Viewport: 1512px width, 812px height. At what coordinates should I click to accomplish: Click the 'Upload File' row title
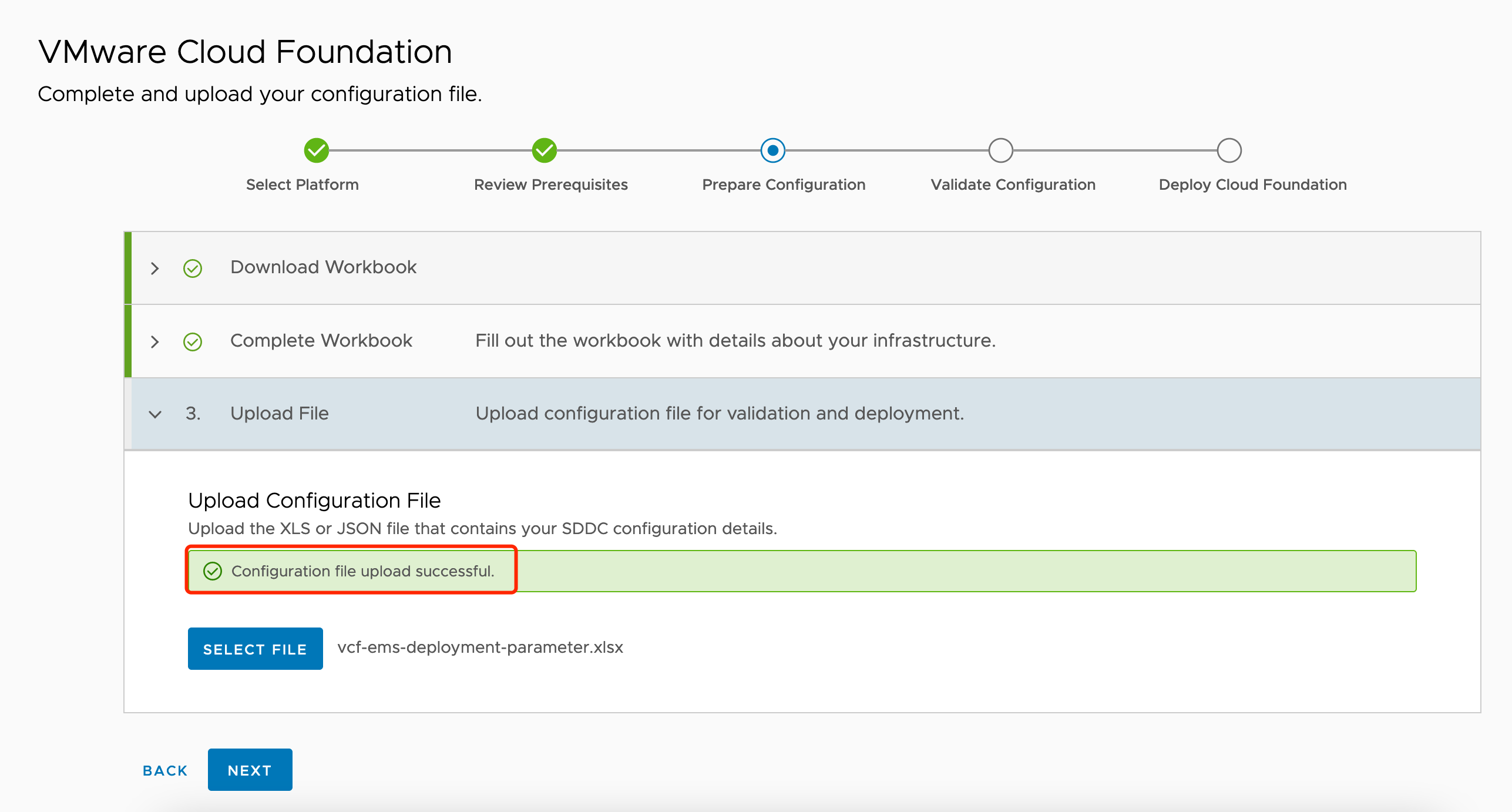point(280,413)
